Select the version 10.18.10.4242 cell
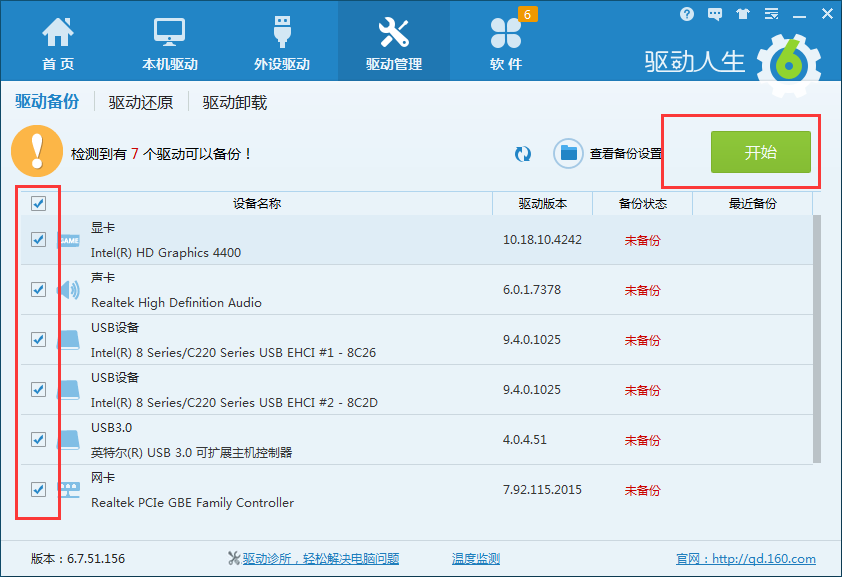Screen dimensions: 842x577 pos(542,239)
